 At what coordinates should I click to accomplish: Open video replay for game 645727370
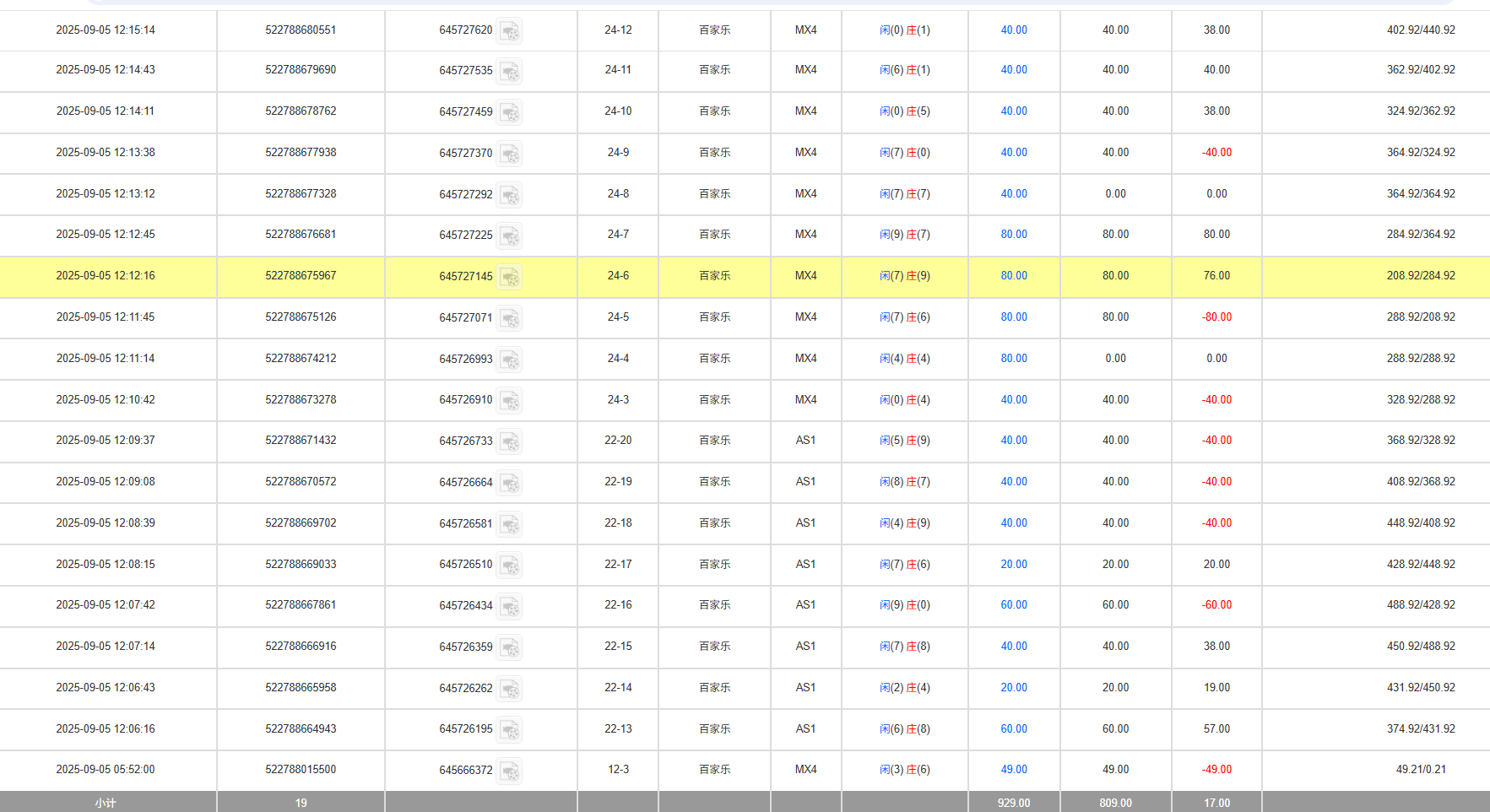509,154
